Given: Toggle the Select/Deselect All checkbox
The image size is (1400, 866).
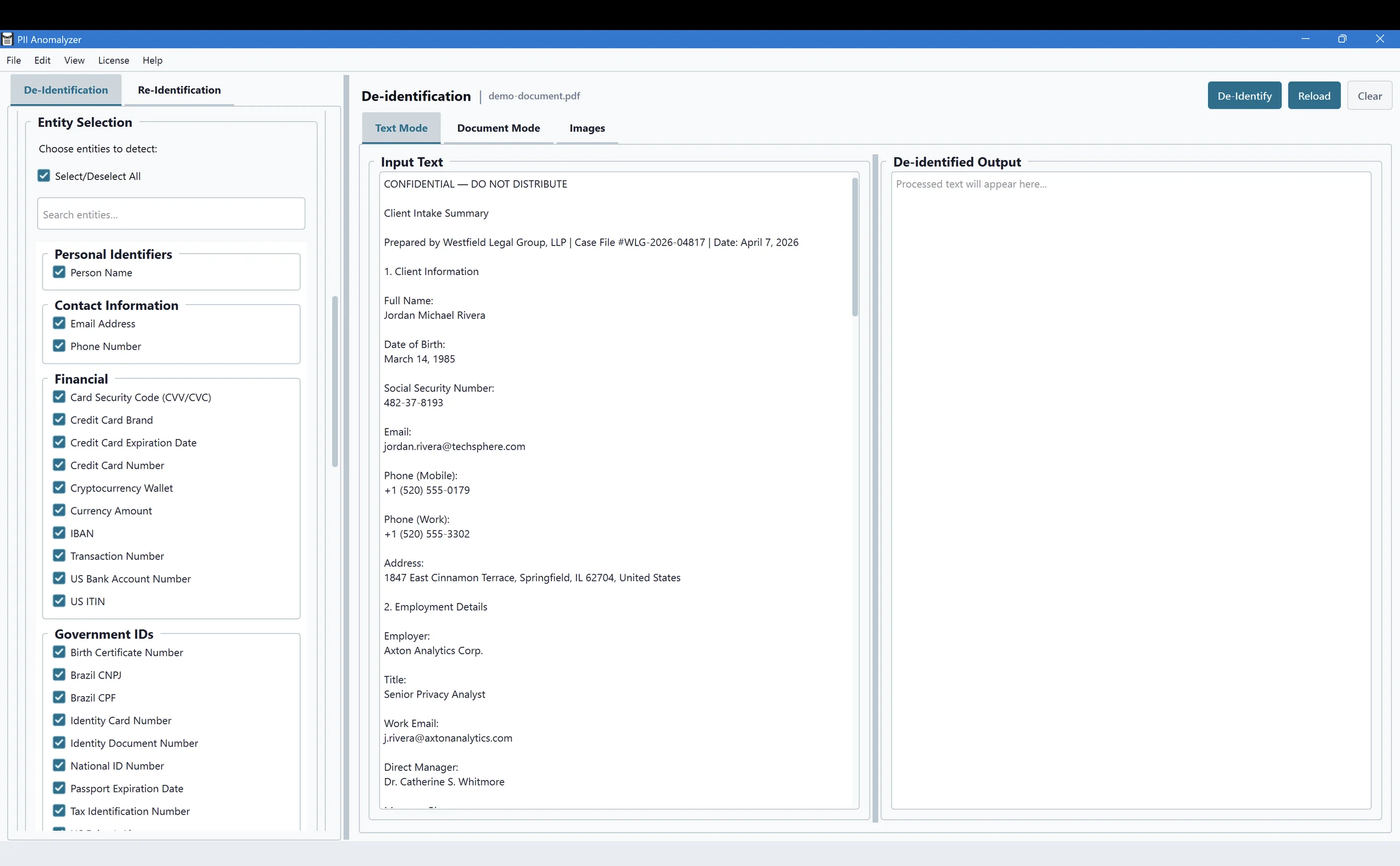Looking at the screenshot, I should click(x=44, y=175).
